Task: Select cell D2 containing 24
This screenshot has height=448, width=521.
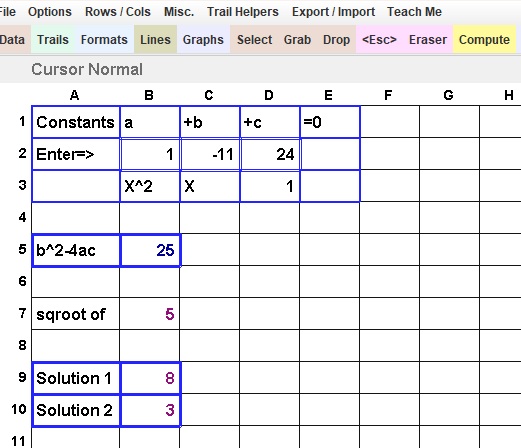Action: [270, 154]
